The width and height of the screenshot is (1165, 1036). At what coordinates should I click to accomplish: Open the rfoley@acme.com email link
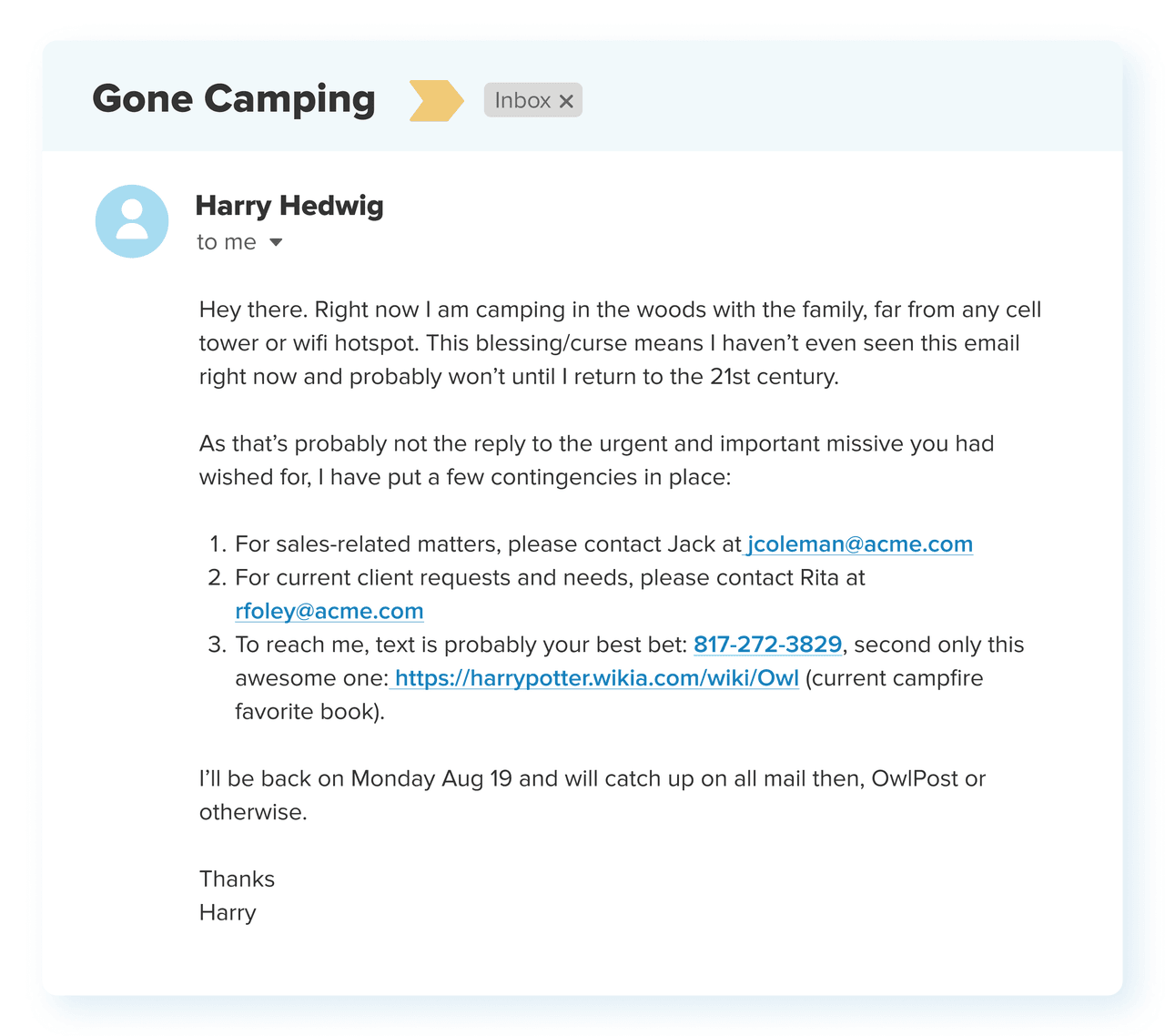[x=329, y=611]
